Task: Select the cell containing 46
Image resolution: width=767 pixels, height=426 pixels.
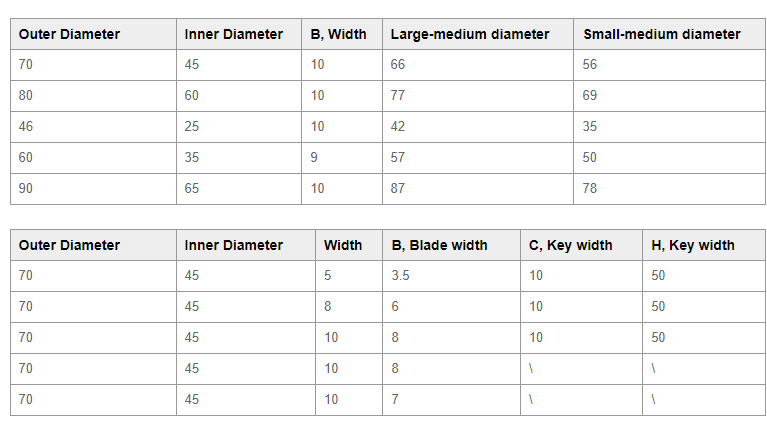Action: [x=26, y=127]
